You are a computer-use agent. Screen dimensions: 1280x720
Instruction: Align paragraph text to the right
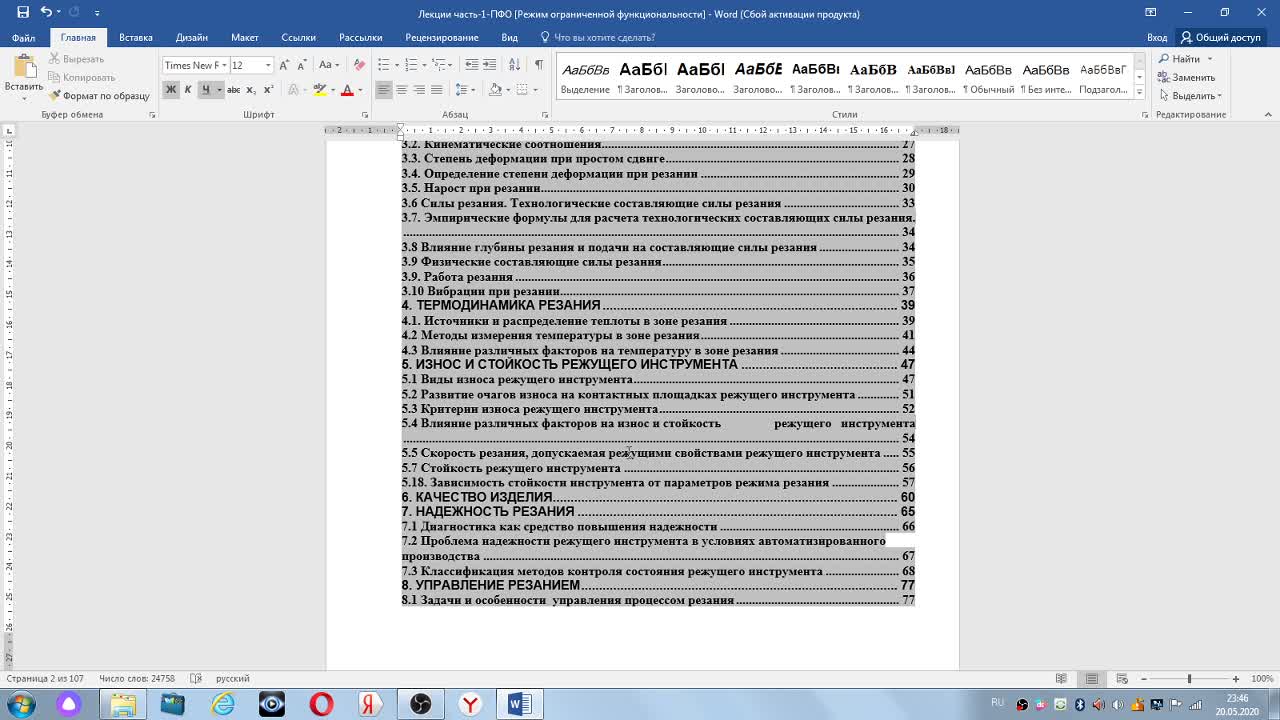coord(419,90)
